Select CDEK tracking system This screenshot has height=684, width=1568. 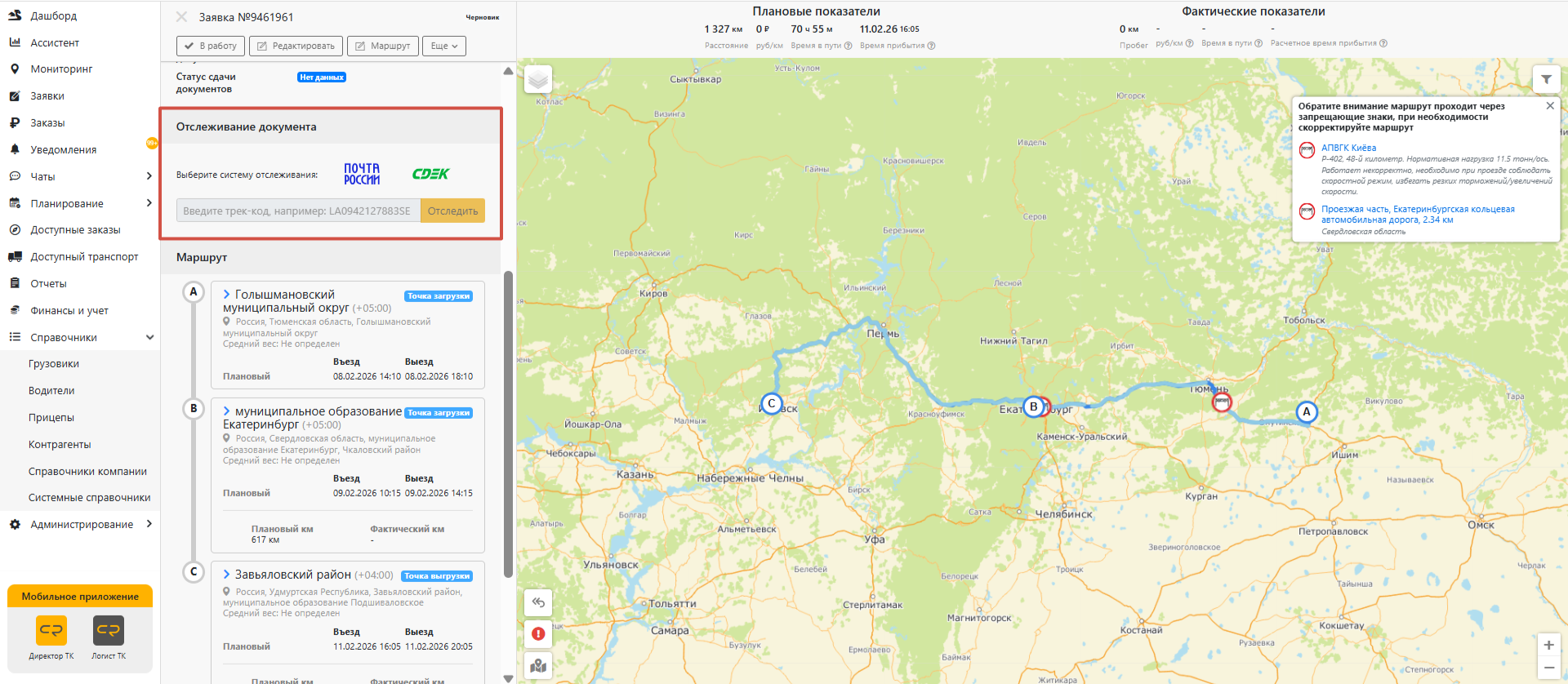(430, 174)
